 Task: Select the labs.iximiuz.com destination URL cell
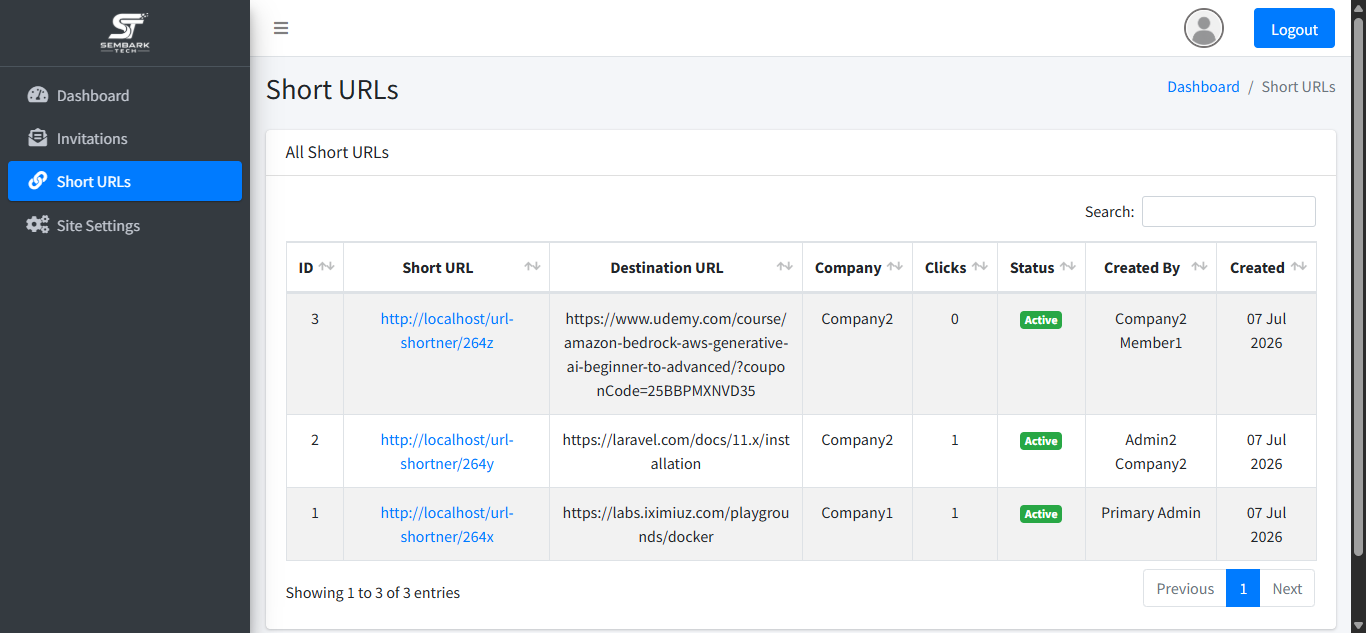coord(676,525)
